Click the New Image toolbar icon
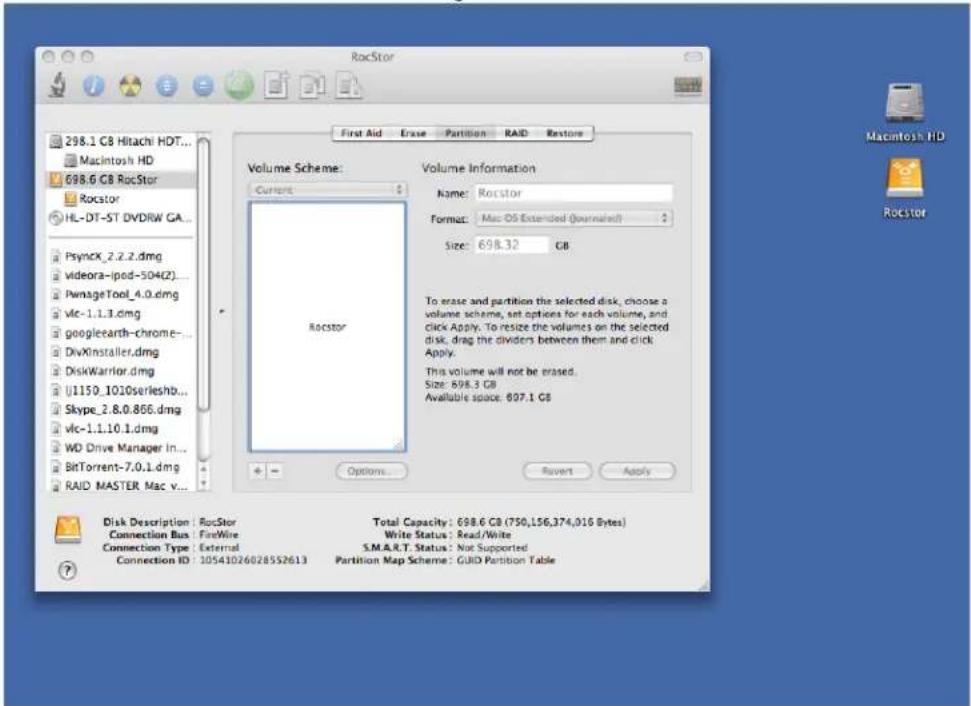This screenshot has height=706, width=971. click(x=276, y=85)
